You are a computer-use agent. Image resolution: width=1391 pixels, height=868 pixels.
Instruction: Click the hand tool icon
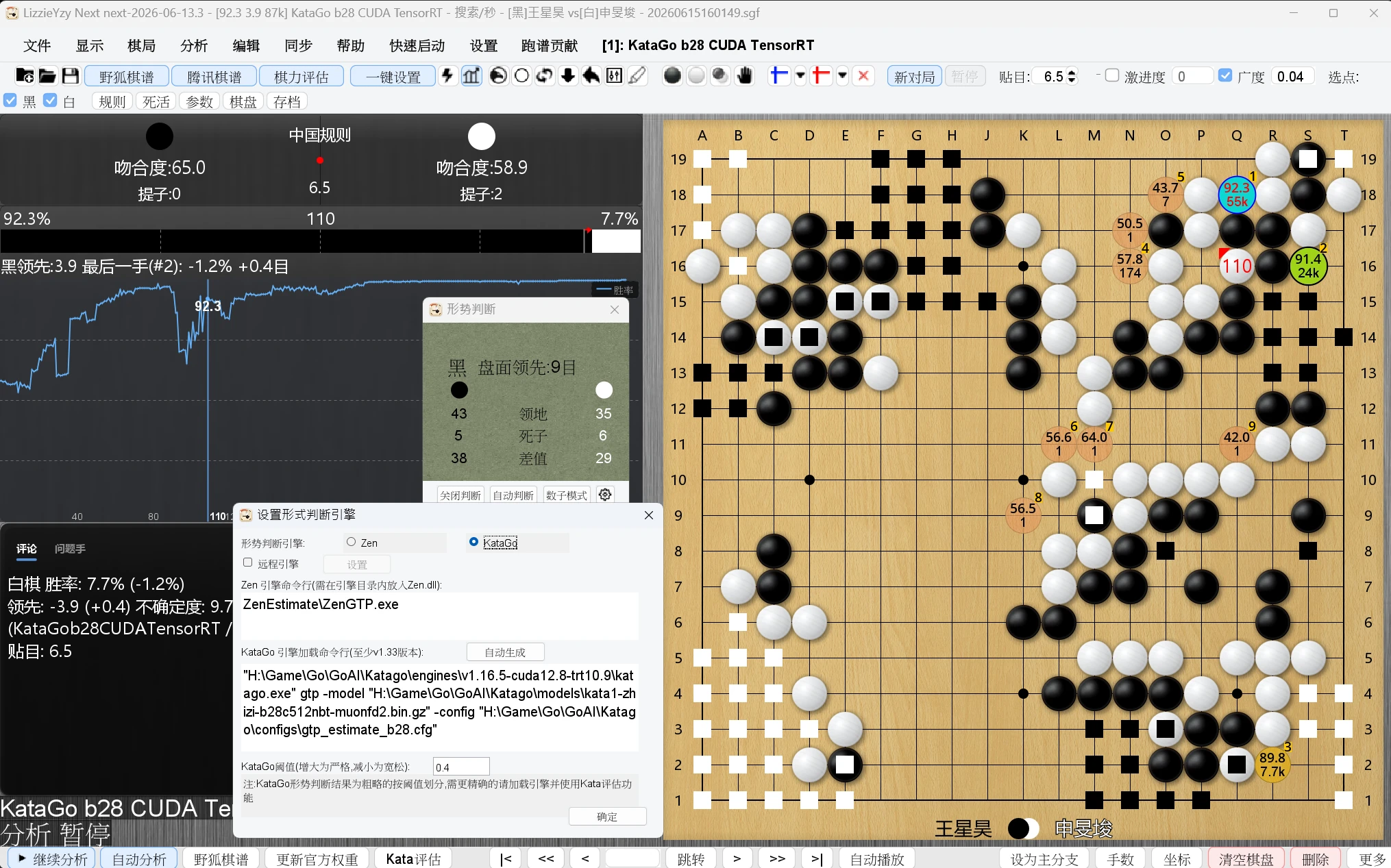744,76
